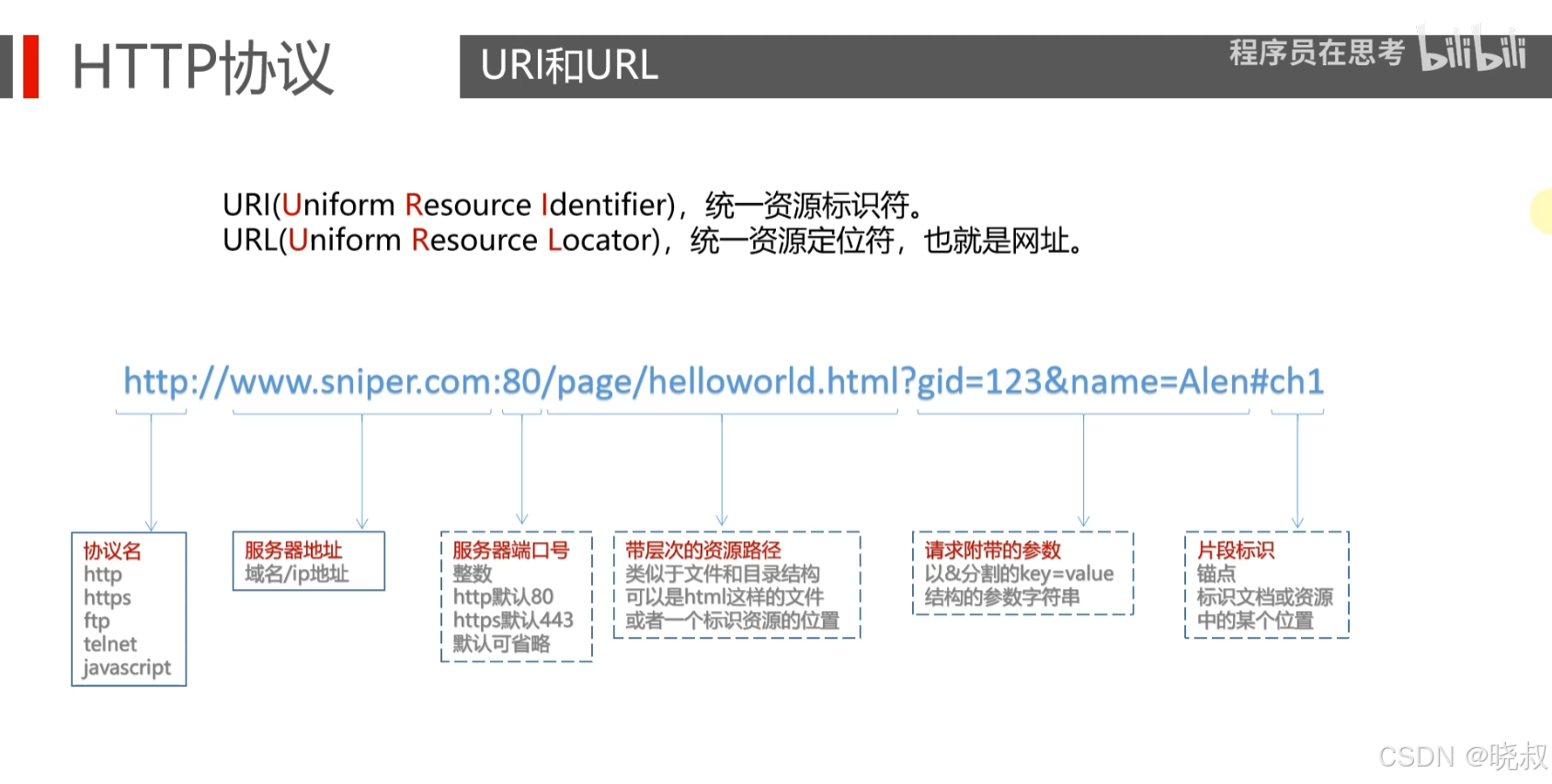Click the "整数" line in port box
1552x784 pixels.
click(x=472, y=574)
